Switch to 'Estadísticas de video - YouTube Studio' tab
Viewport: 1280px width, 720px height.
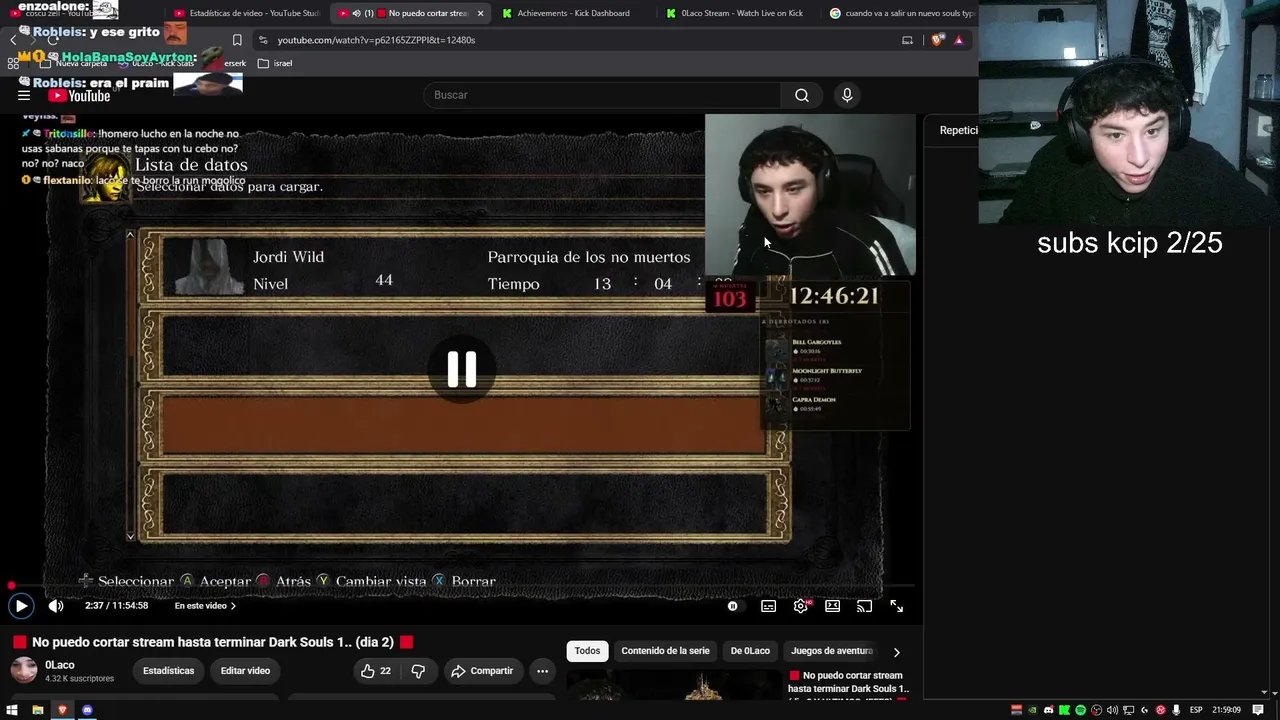[247, 13]
